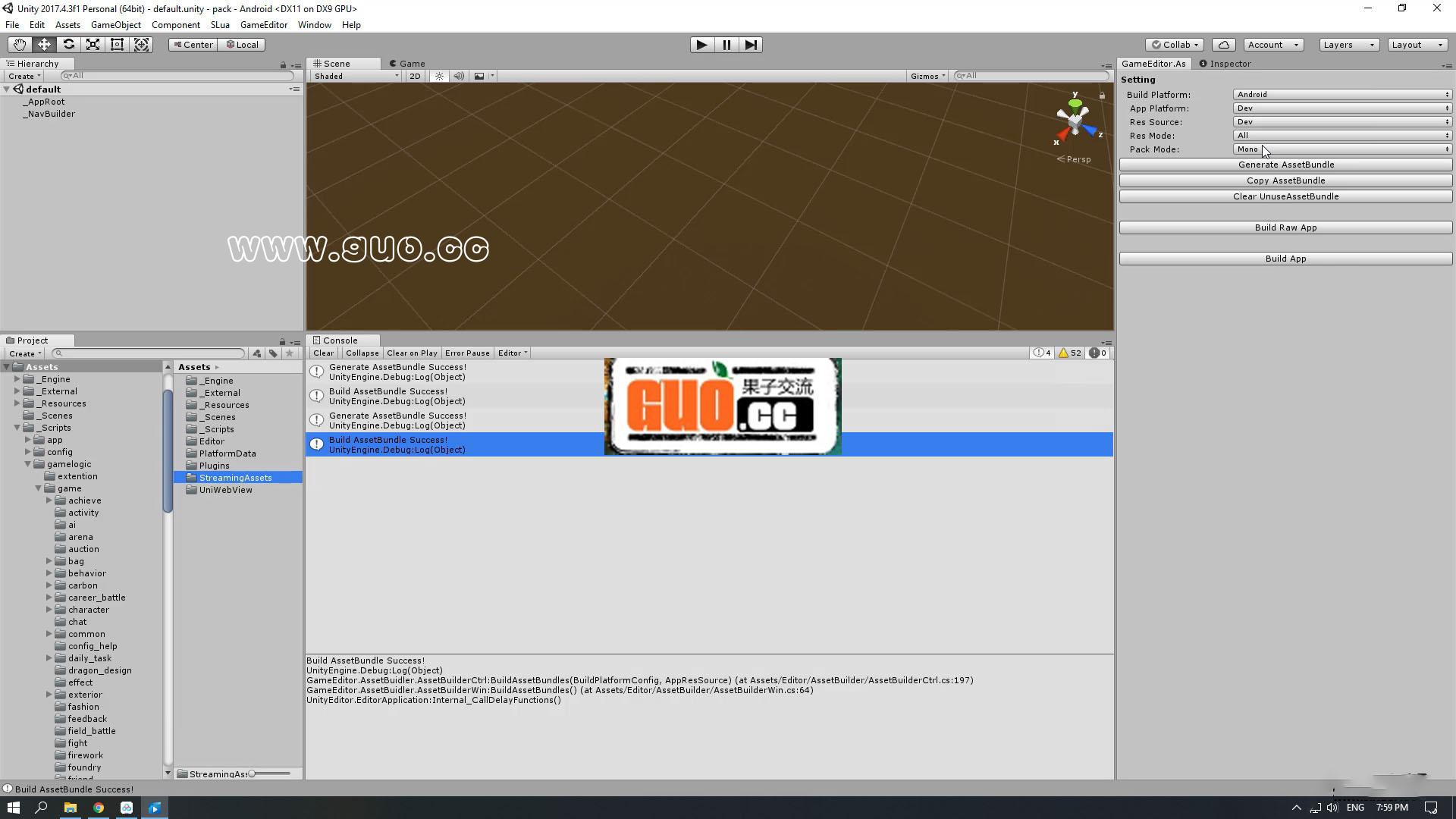This screenshot has width=1456, height=819.
Task: Open the GameEditor menu
Action: (263, 25)
